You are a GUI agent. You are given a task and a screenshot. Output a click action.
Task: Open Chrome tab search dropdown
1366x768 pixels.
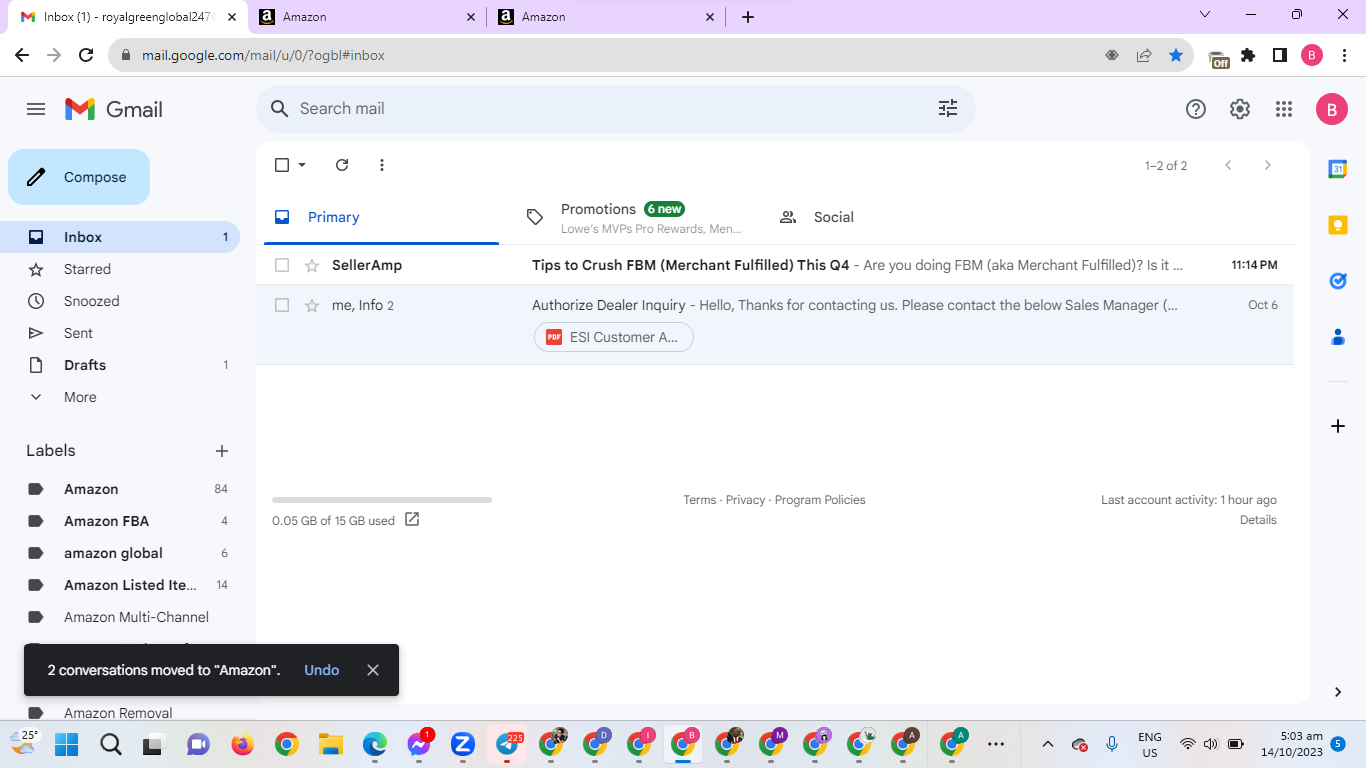tap(1205, 15)
